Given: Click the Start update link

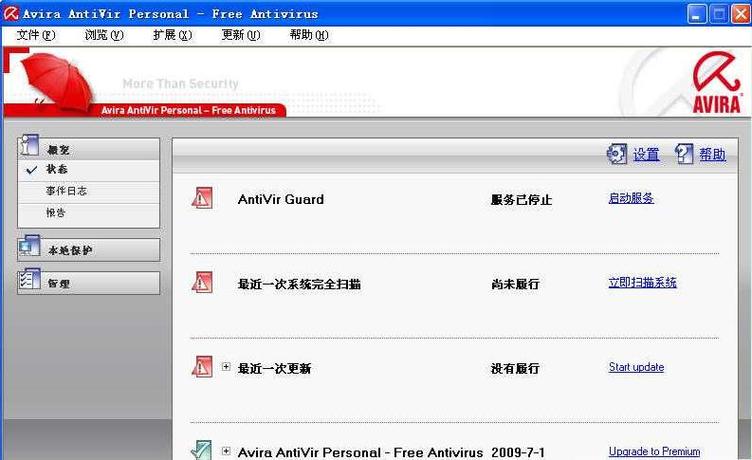Looking at the screenshot, I should [x=636, y=367].
